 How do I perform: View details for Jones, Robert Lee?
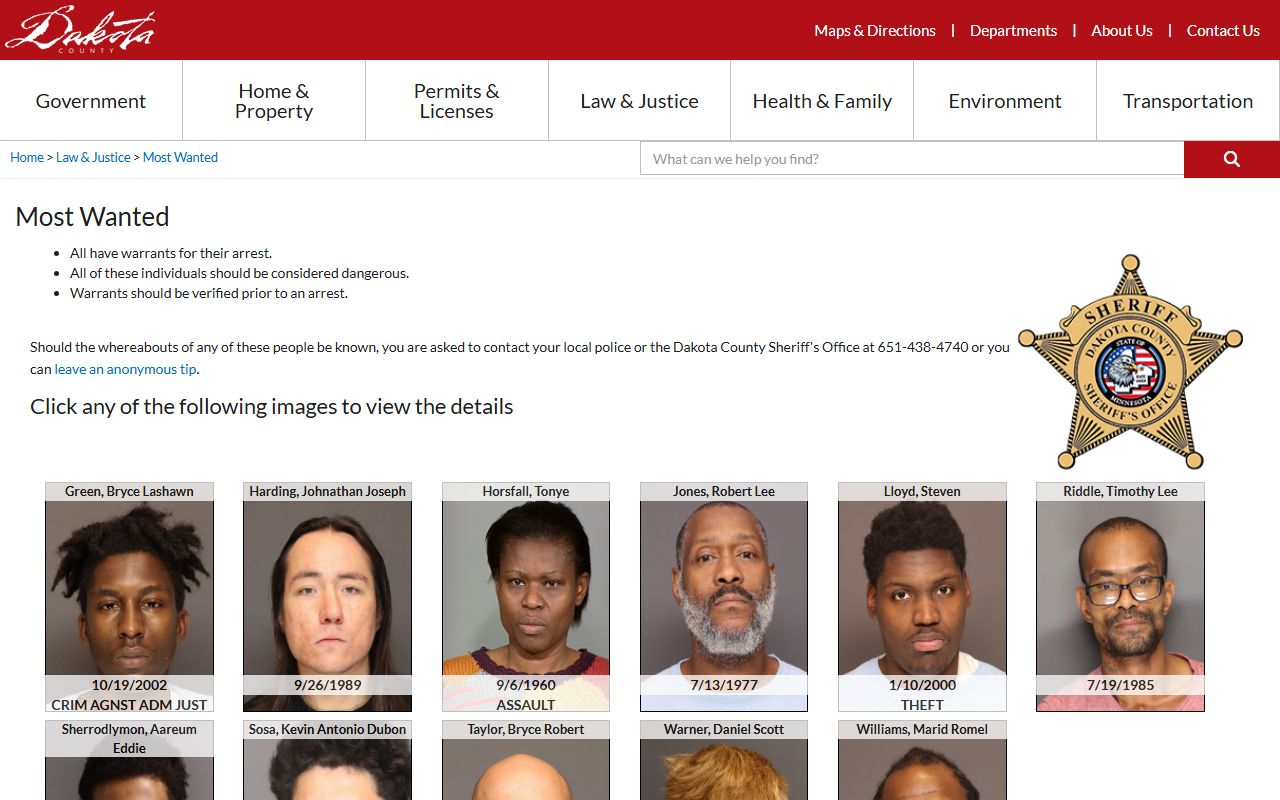point(724,597)
